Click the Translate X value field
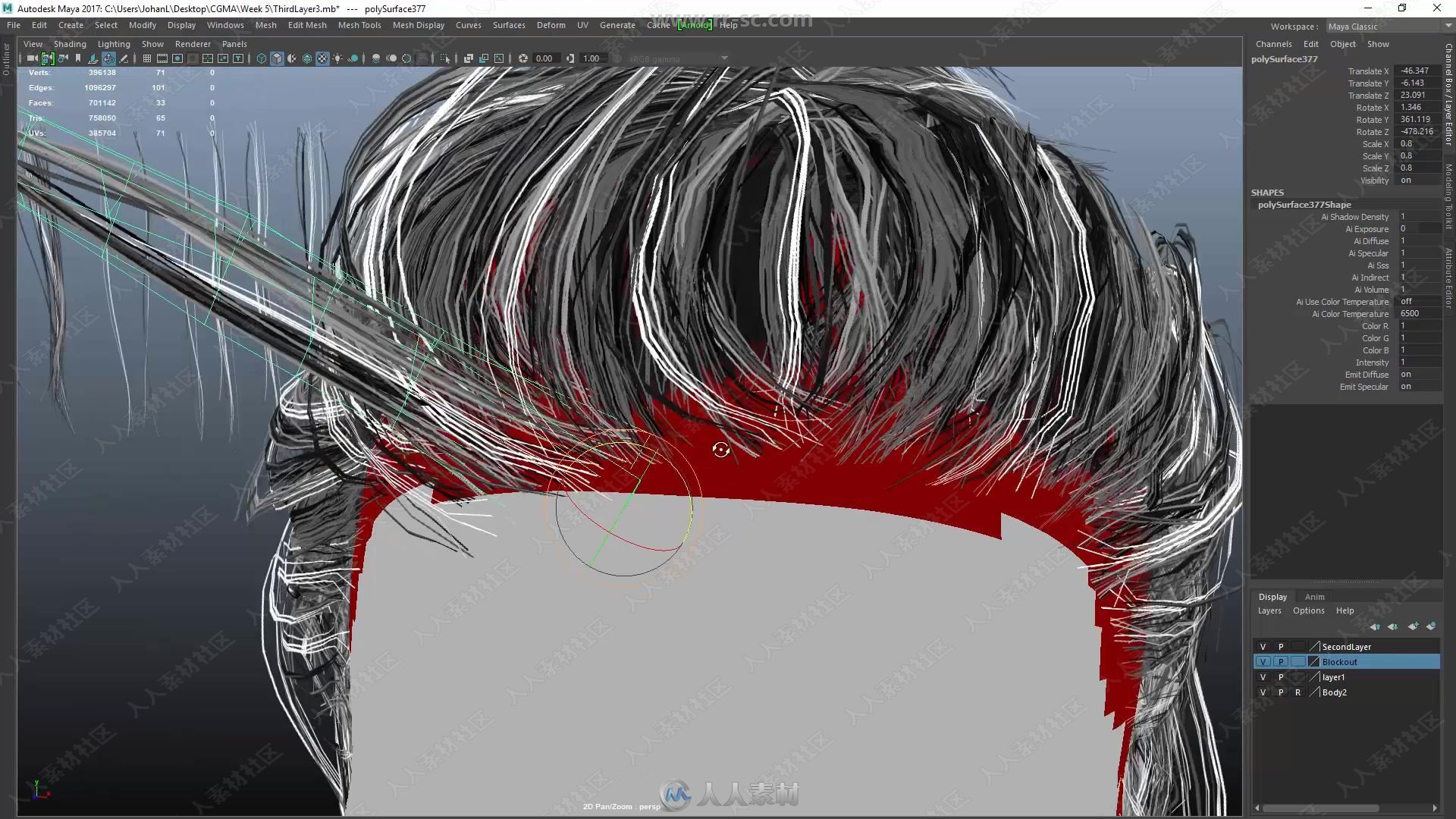 1417,71
